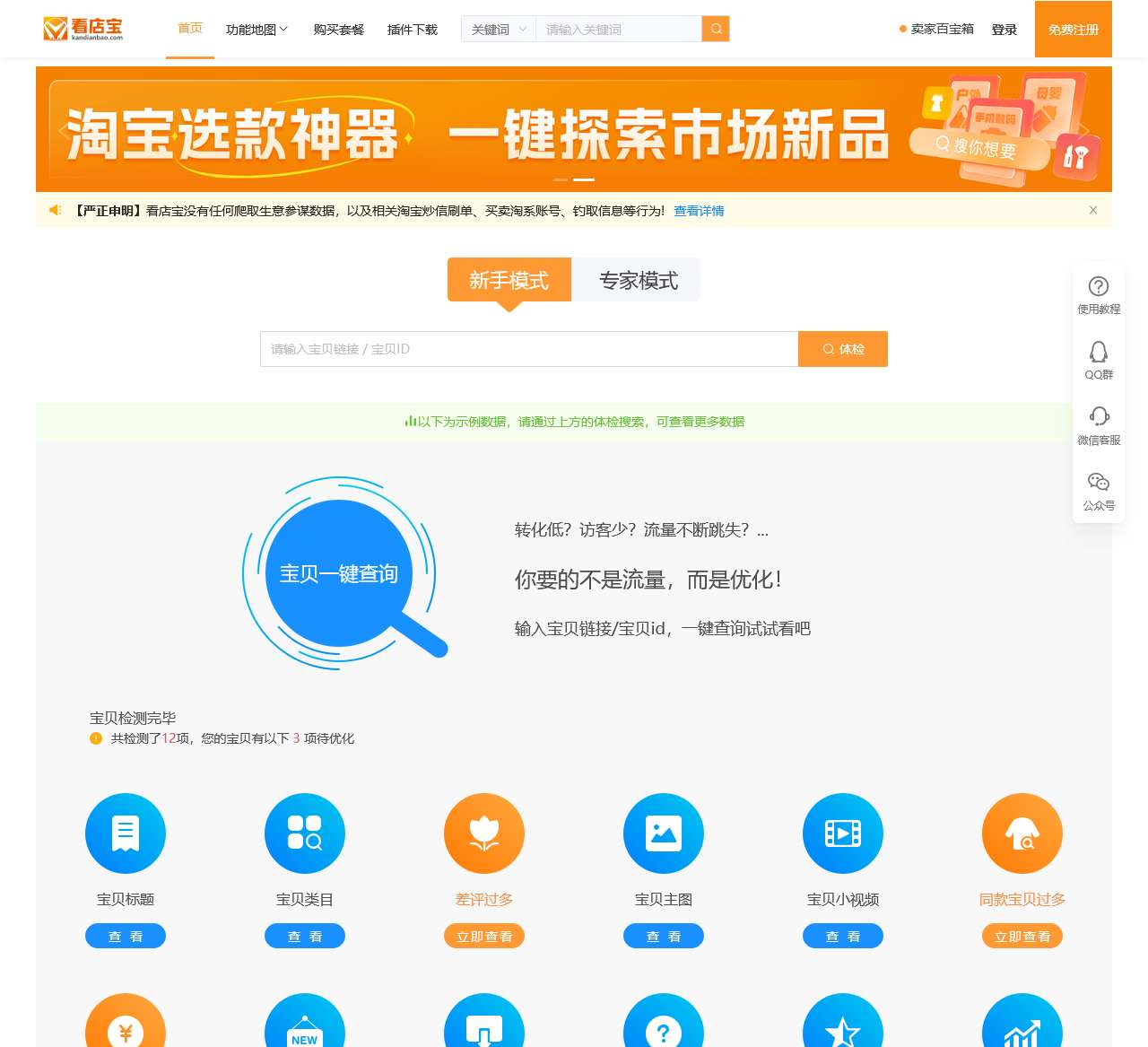Click 查看 button under 宝贝类目
Image resolution: width=1148 pixels, height=1047 pixels.
(305, 936)
